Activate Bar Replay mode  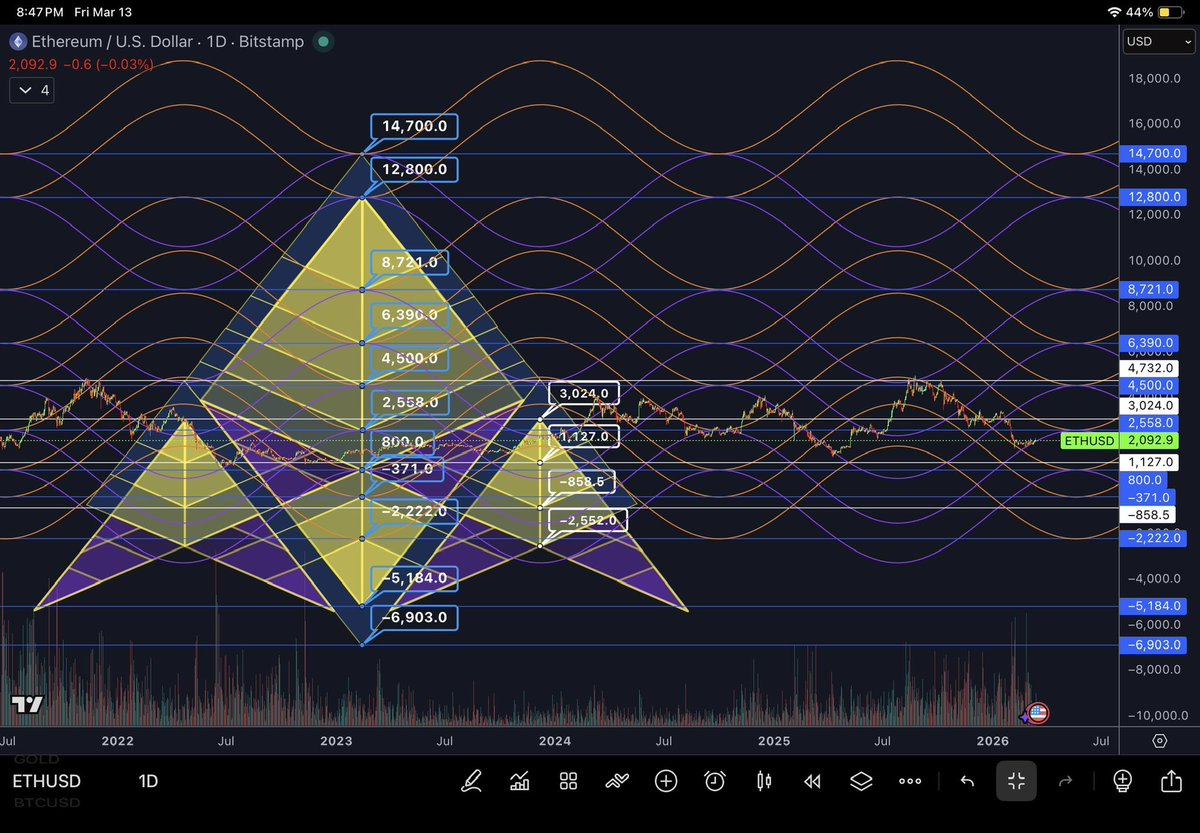coord(812,781)
